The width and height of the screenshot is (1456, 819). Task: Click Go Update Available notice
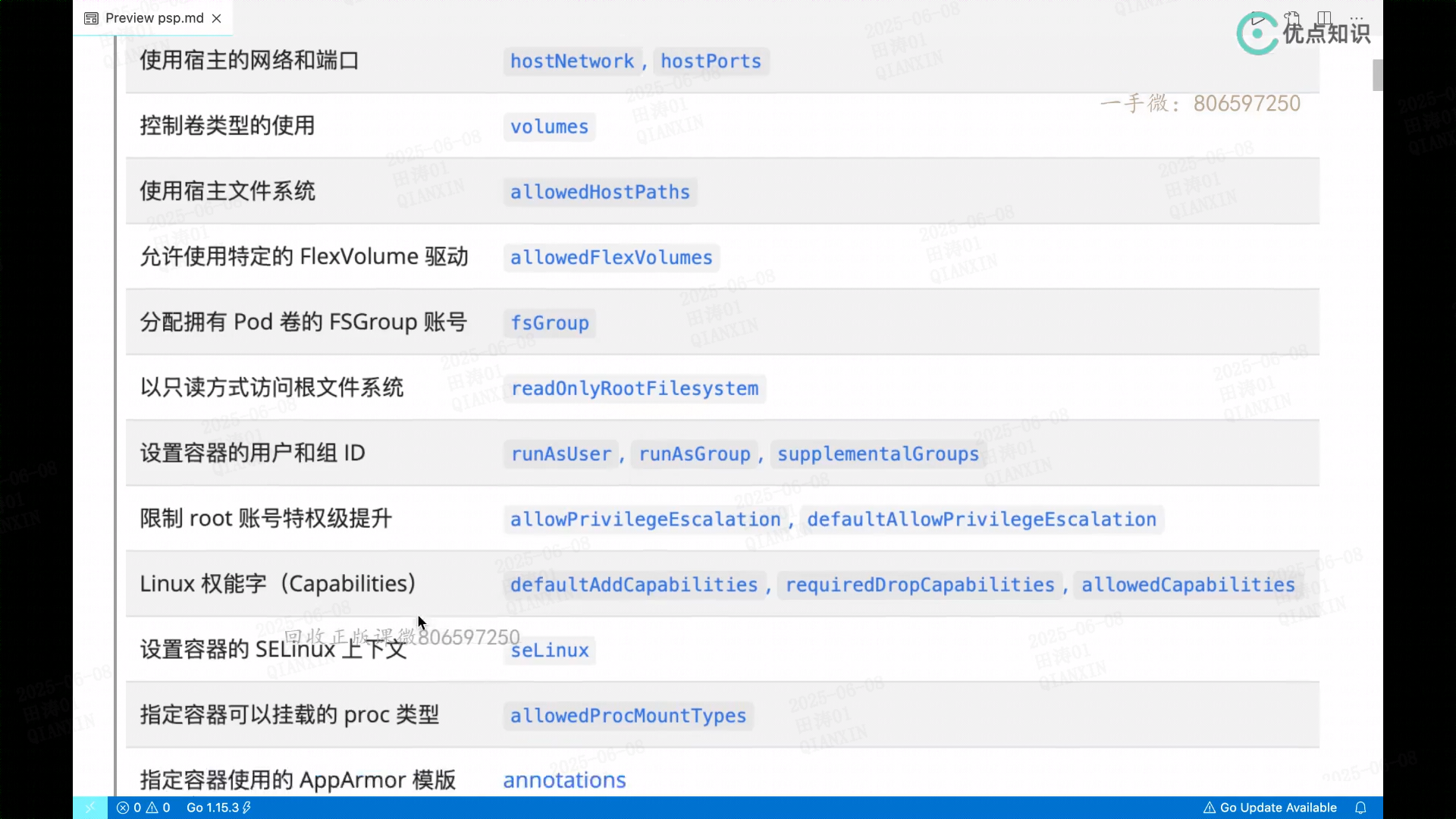point(1270,808)
